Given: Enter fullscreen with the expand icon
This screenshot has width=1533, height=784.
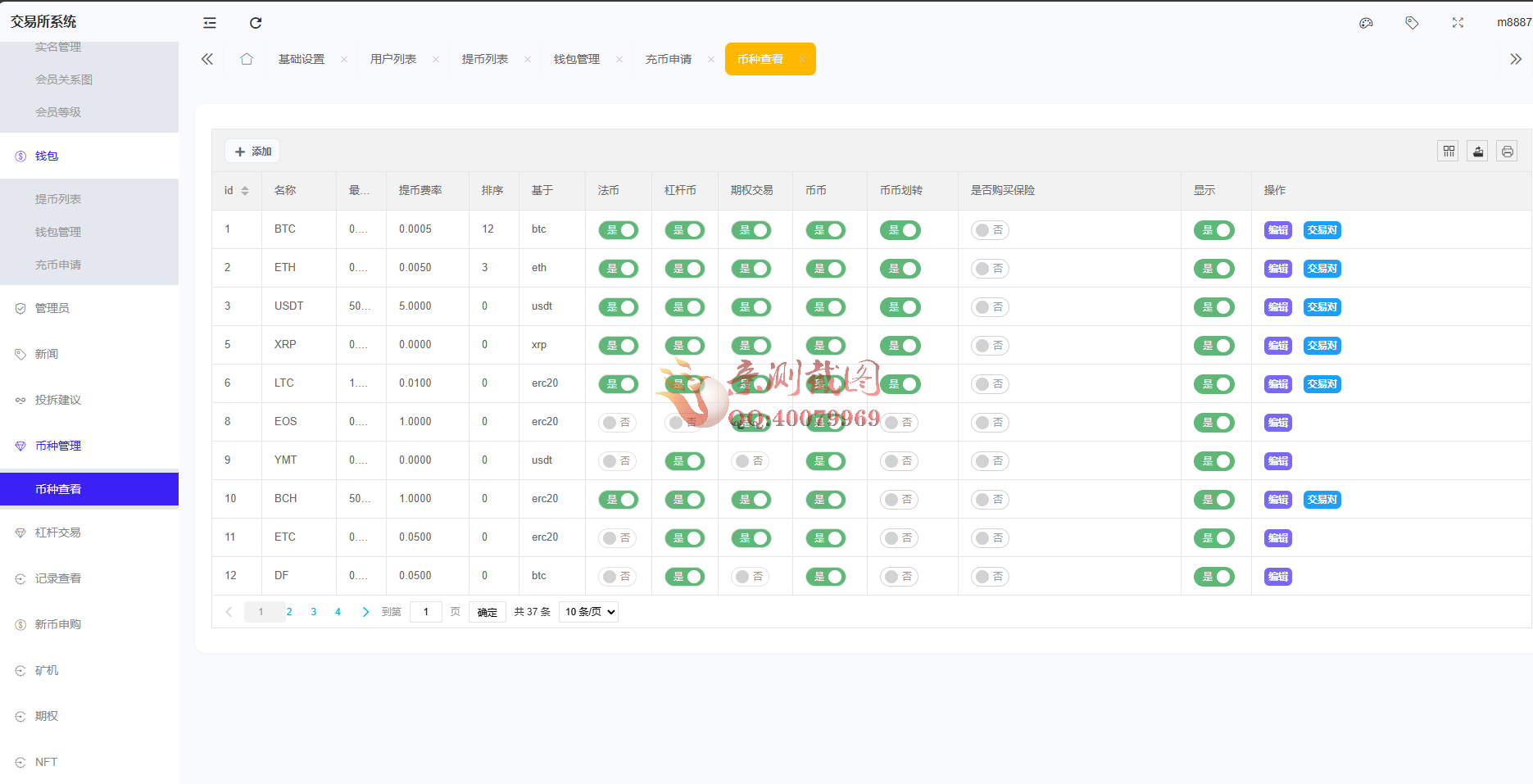Looking at the screenshot, I should pyautogui.click(x=1458, y=23).
